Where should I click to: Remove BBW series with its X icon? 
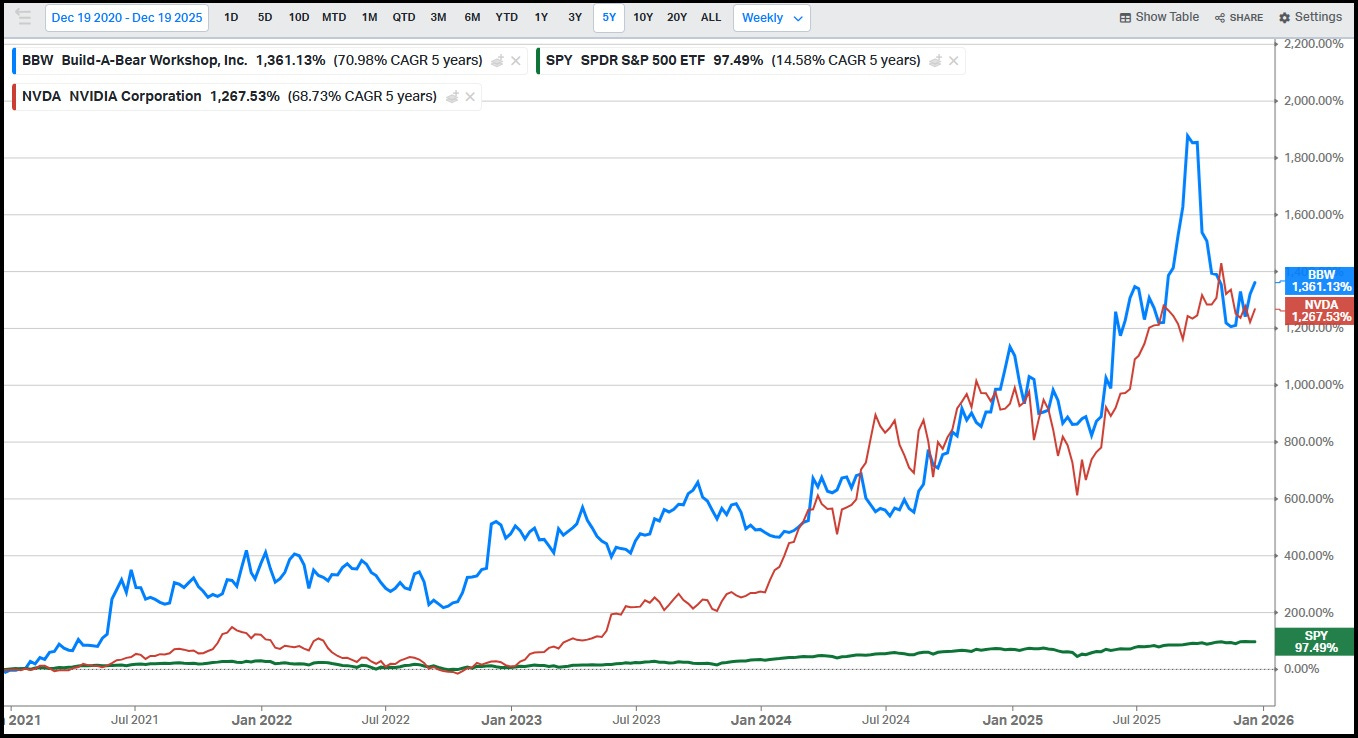click(516, 61)
